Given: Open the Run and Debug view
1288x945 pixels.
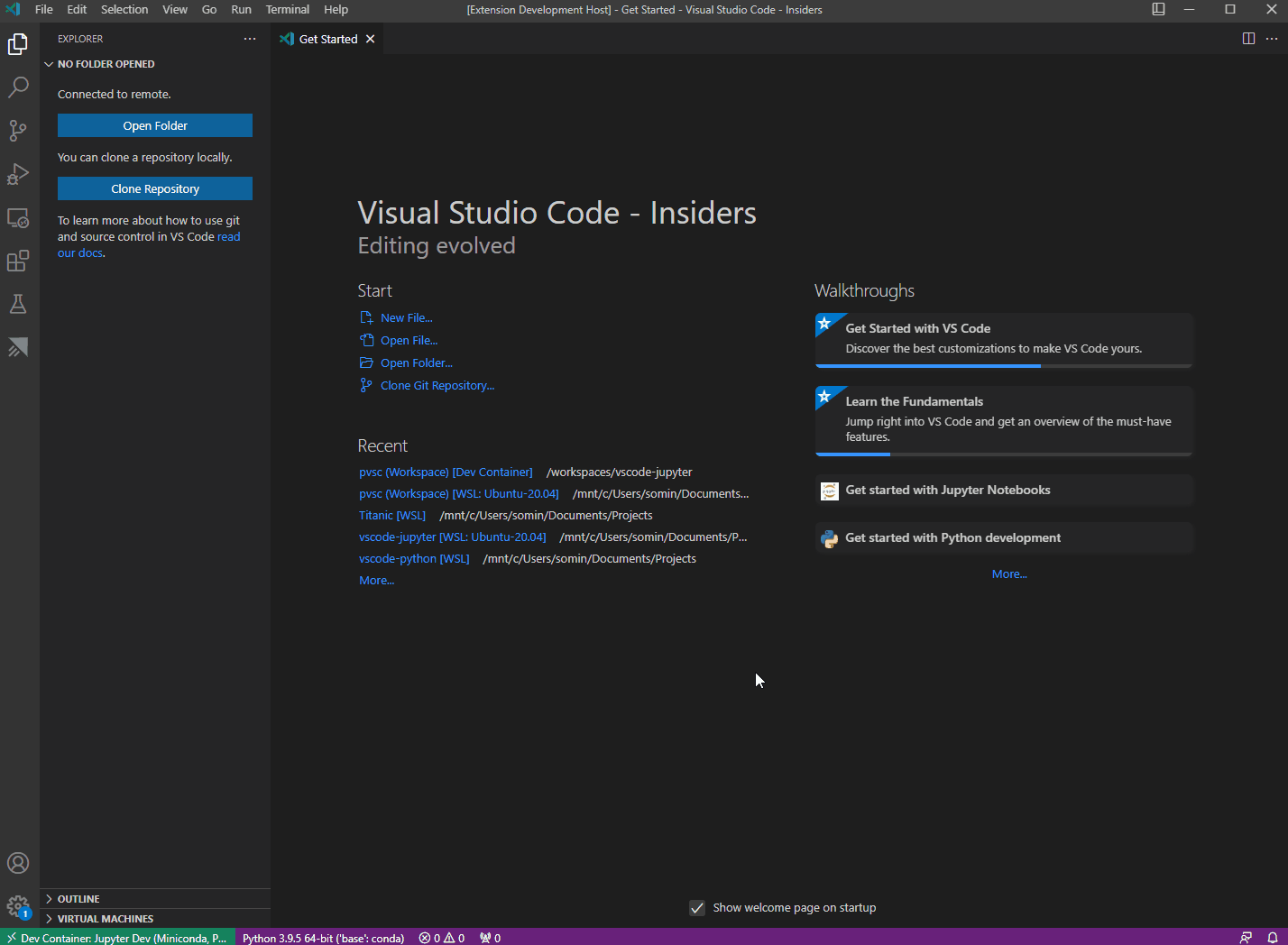Looking at the screenshot, I should tap(18, 174).
